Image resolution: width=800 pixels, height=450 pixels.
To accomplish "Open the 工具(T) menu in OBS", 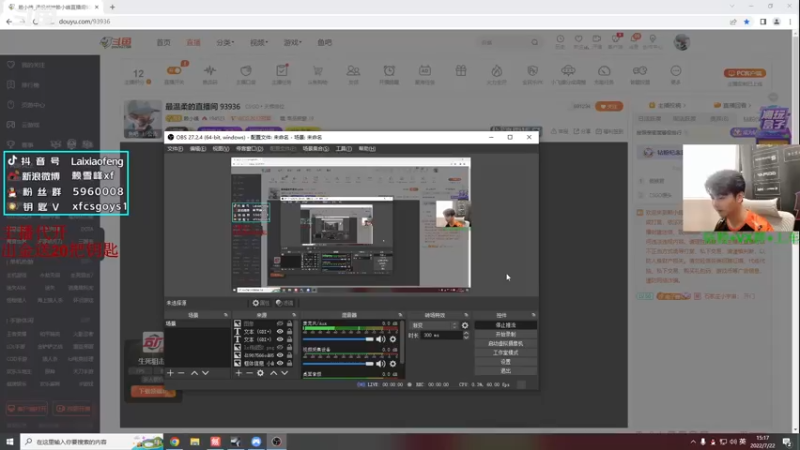I will click(343, 148).
